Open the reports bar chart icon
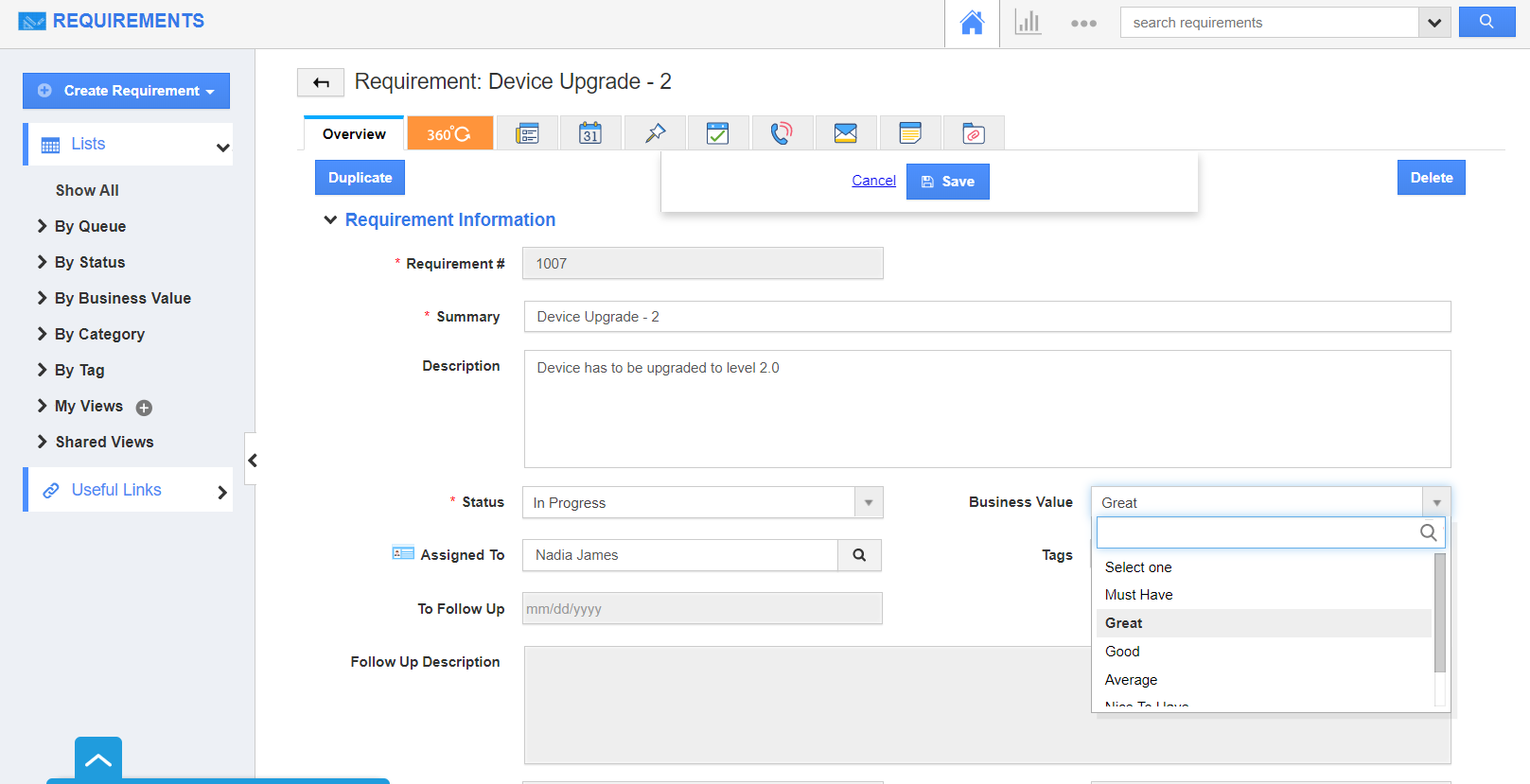This screenshot has height=784, width=1530. tap(1028, 23)
